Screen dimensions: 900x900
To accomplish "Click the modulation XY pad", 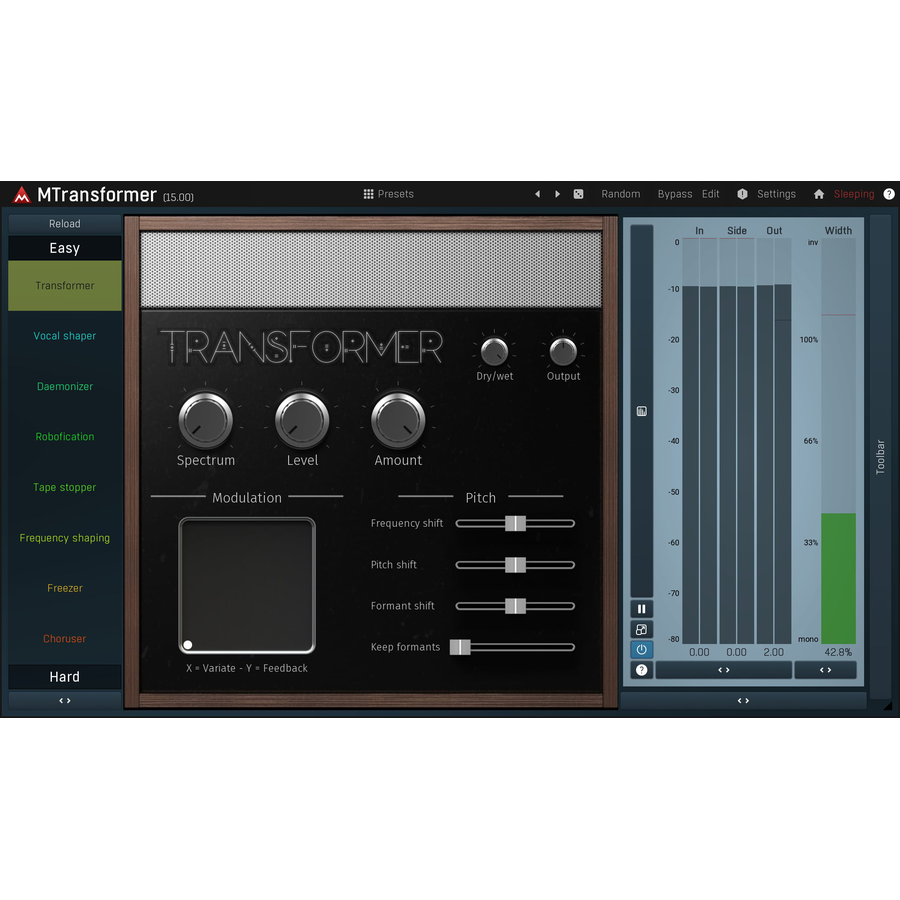I will 247,585.
